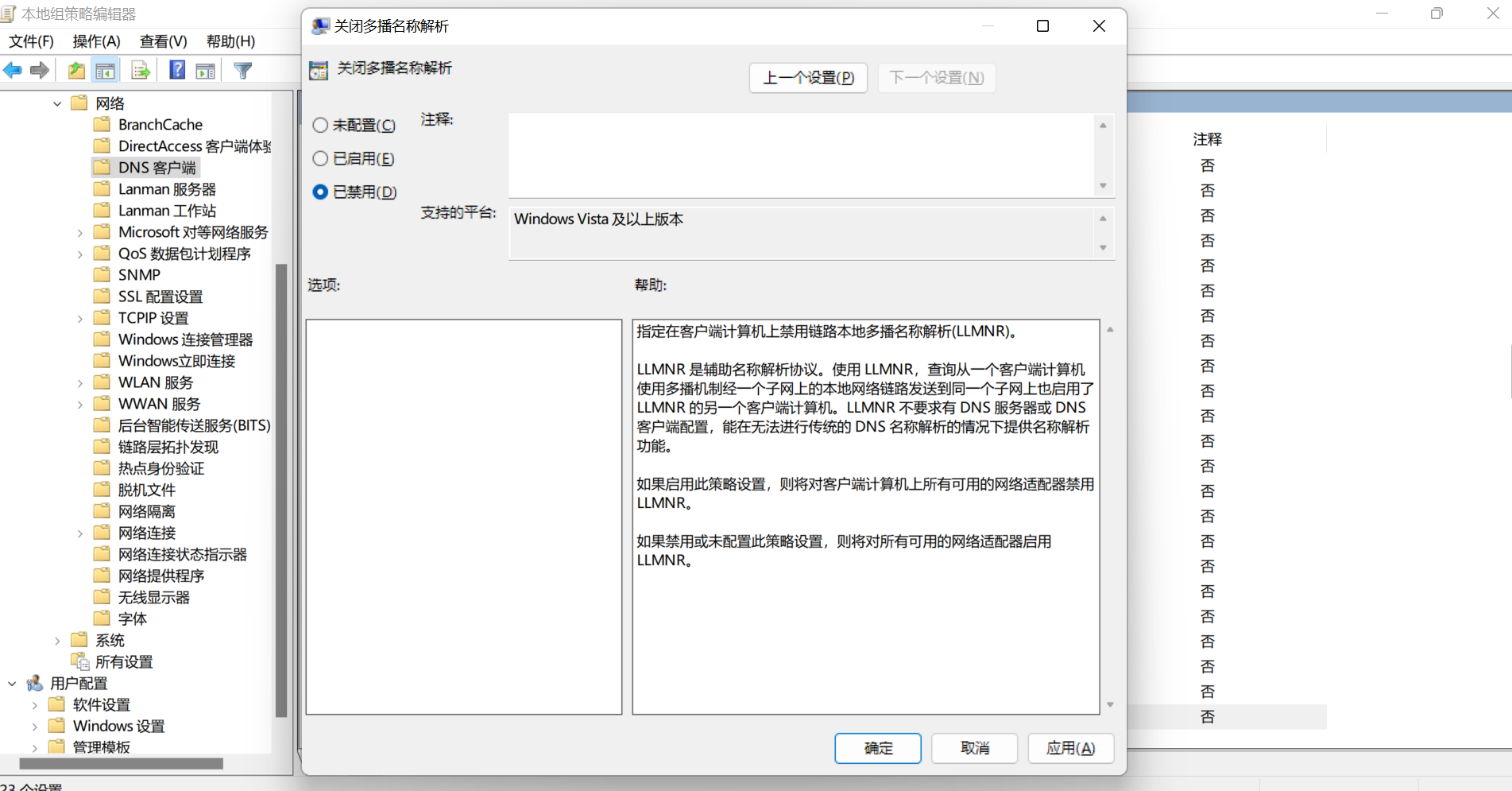Click the show/hide action pane icon
This screenshot has height=791, width=1512.
point(206,71)
